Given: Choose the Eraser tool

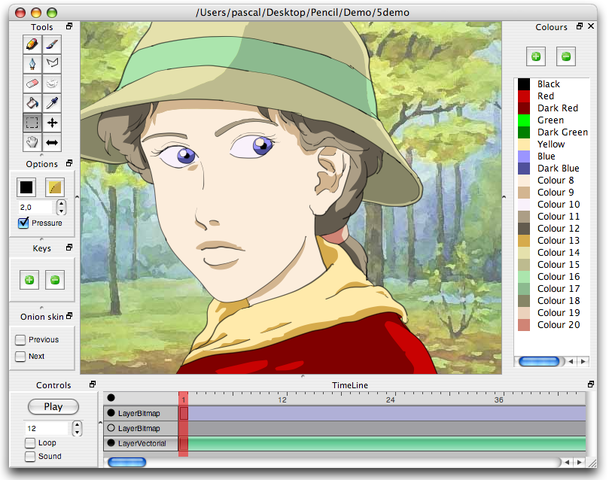Looking at the screenshot, I should tap(32, 83).
